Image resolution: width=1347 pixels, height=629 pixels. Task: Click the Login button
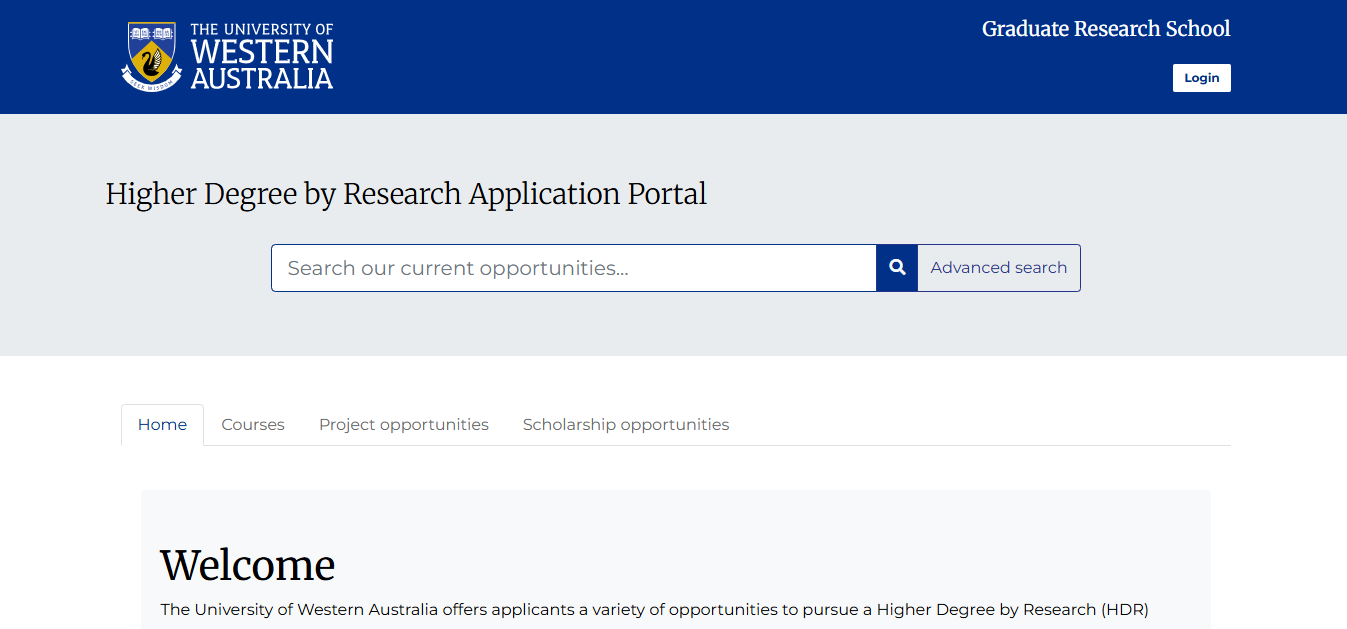(1201, 78)
